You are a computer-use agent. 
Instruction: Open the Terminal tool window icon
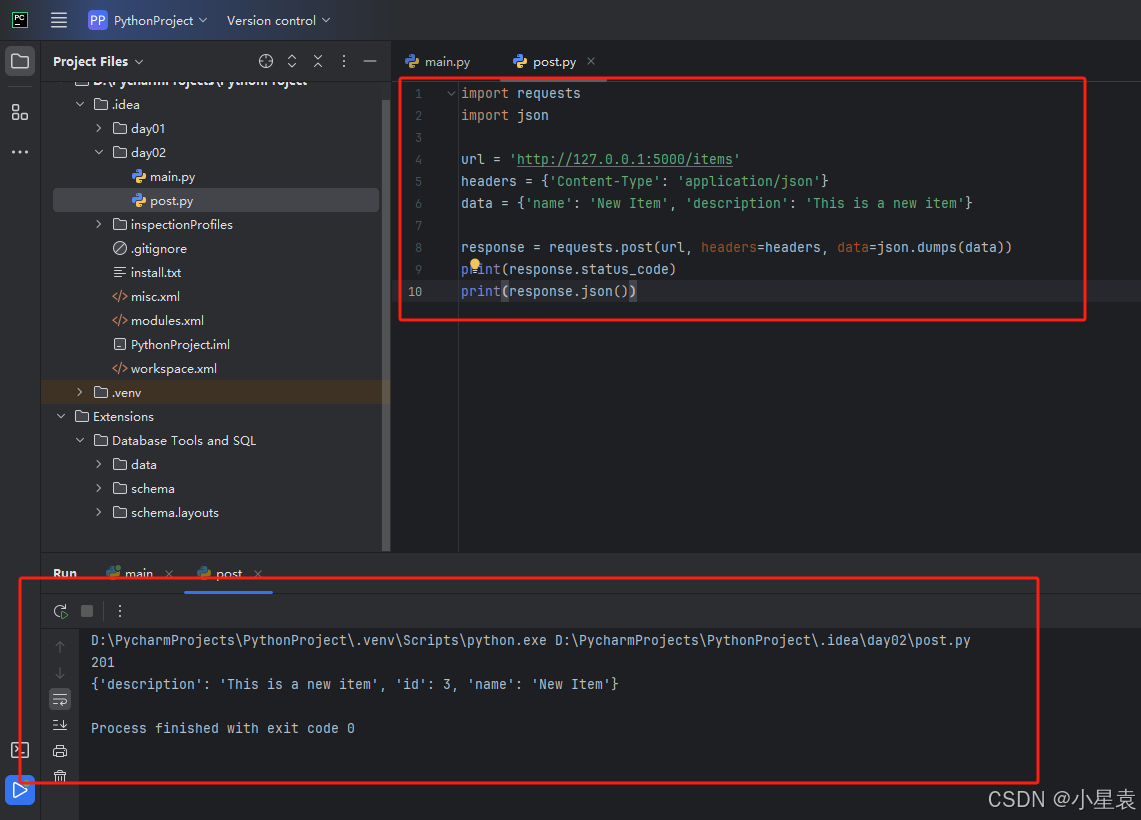pyautogui.click(x=20, y=750)
